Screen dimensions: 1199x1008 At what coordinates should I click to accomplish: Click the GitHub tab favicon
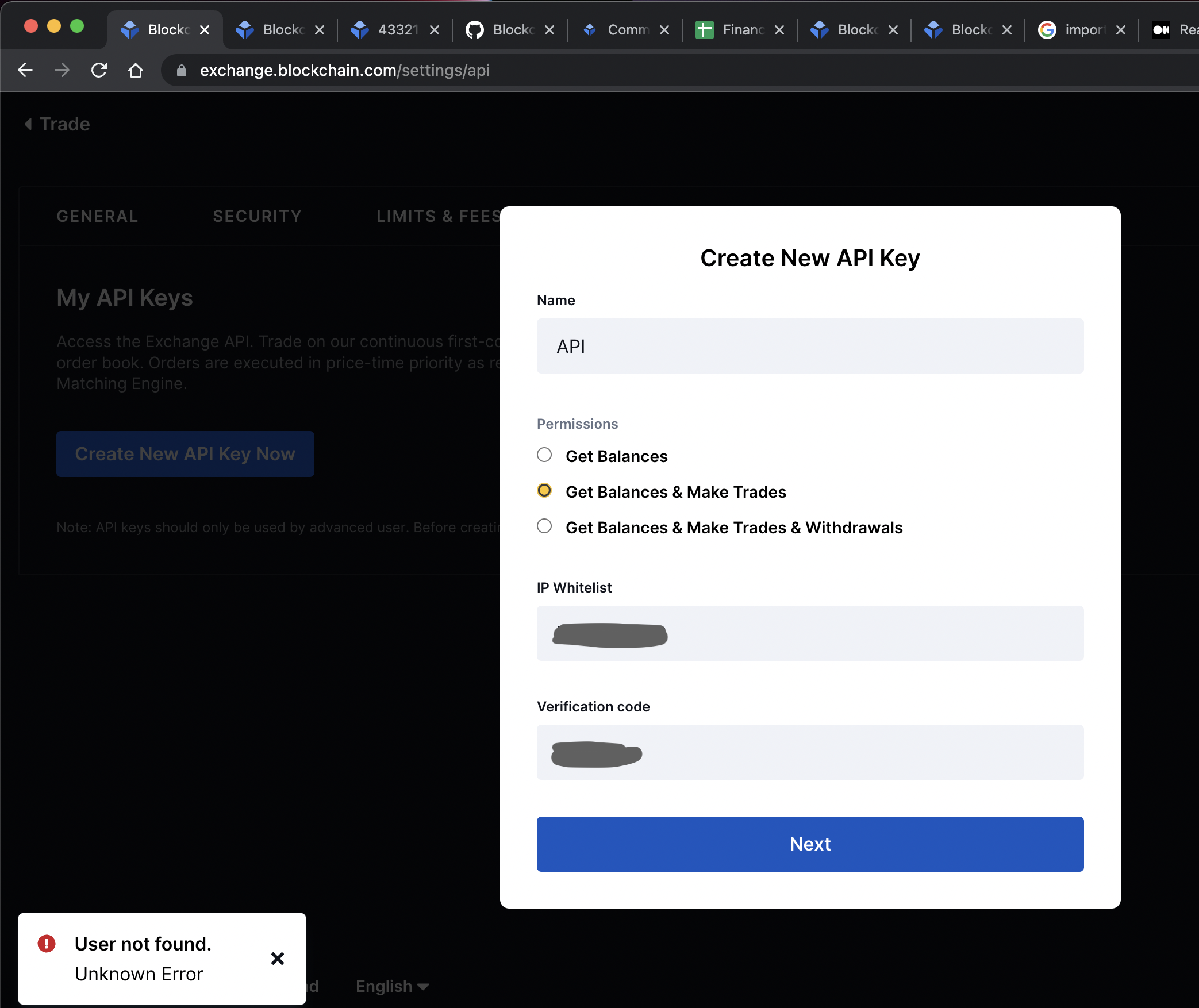click(x=474, y=29)
